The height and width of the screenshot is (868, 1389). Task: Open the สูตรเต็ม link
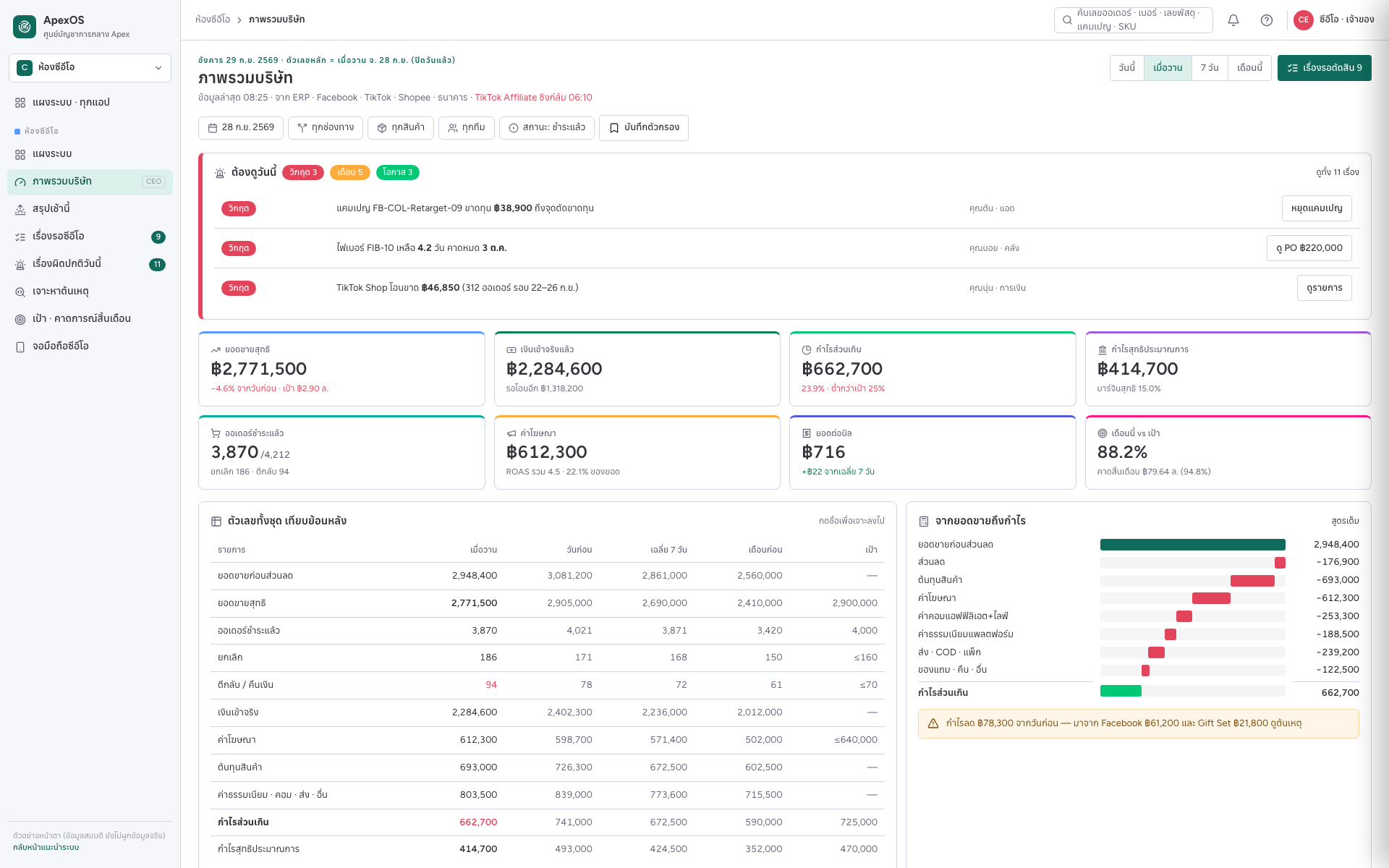[1345, 521]
